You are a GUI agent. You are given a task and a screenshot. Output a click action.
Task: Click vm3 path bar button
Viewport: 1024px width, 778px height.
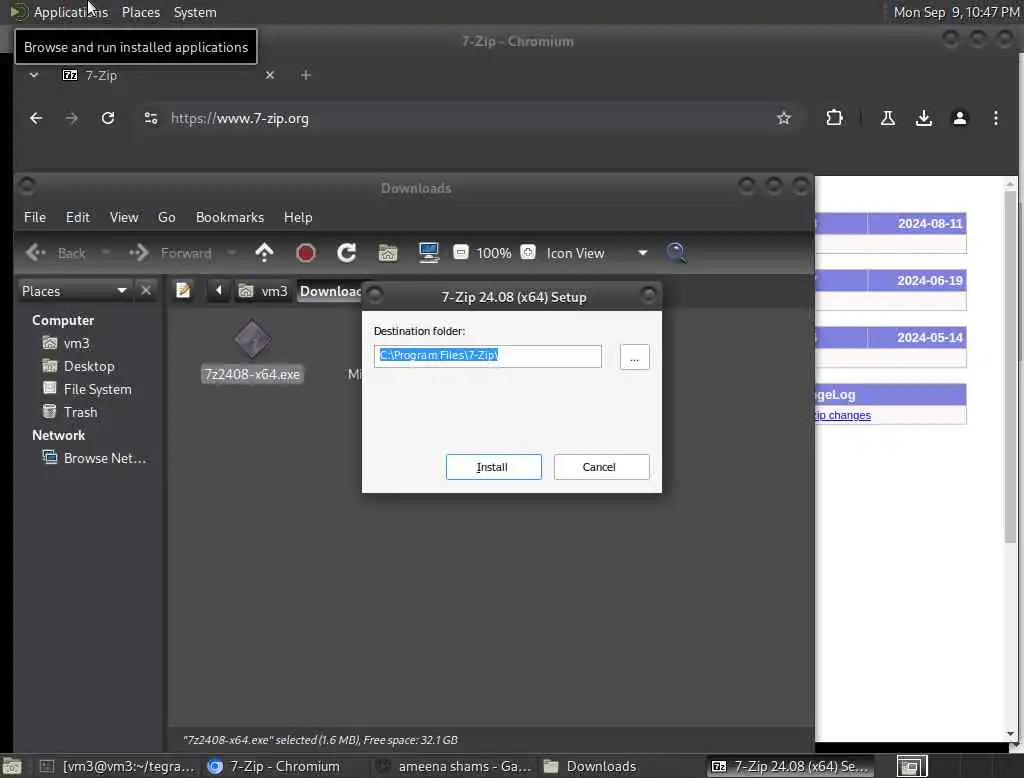[x=263, y=291]
